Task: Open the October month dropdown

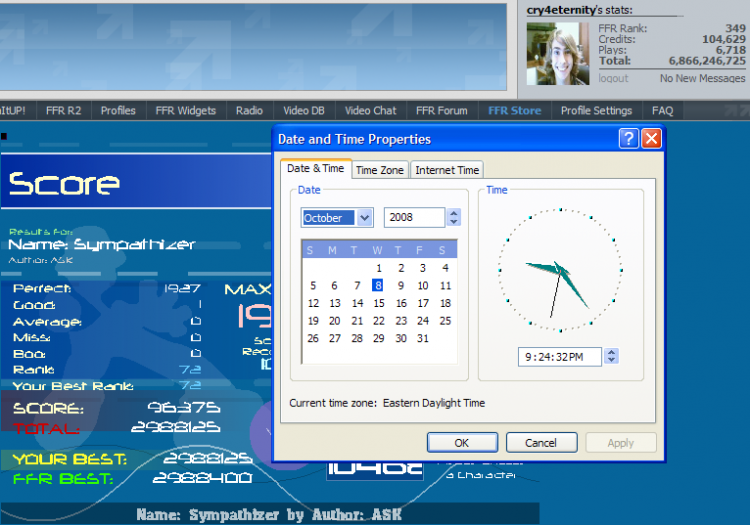Action: (364, 218)
